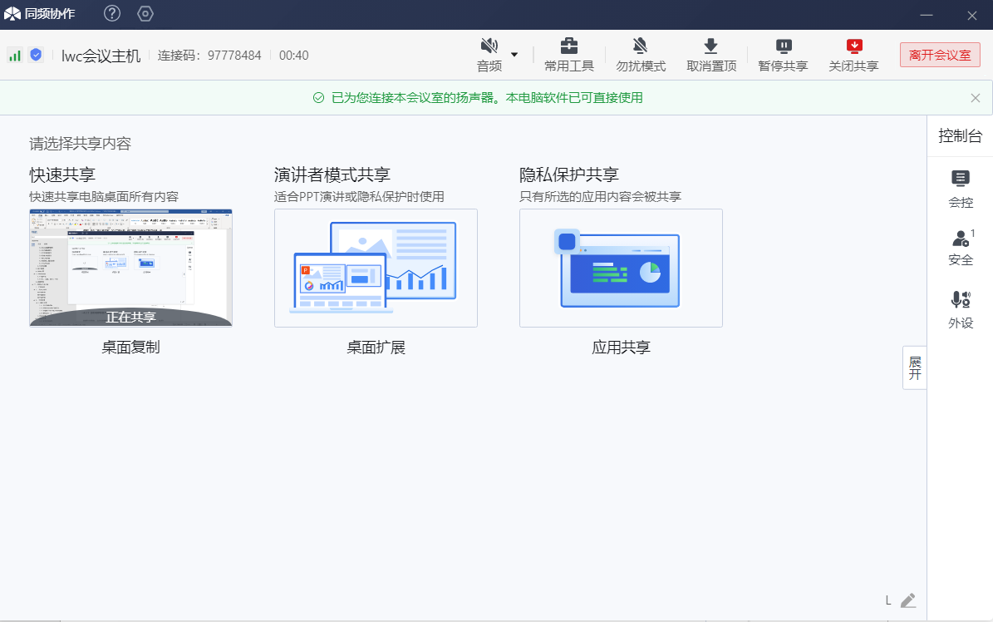Stop sharing with 关闭共享
This screenshot has height=623, width=993.
tap(853, 55)
